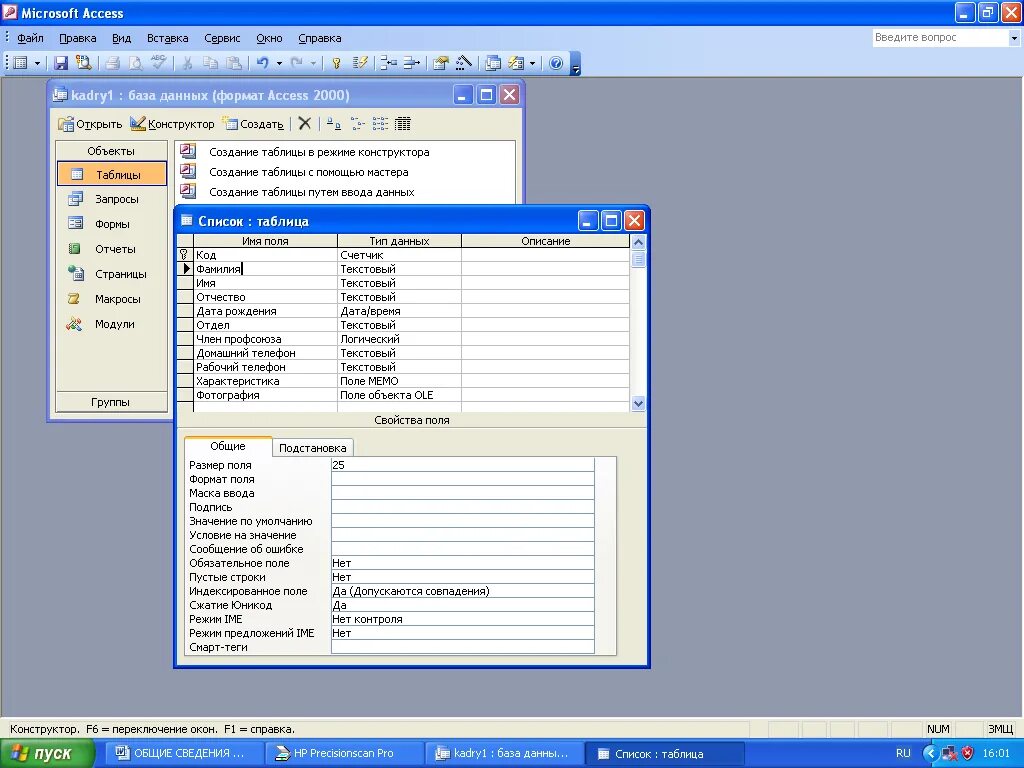Click the File Search toolbar icon
Viewport: 1024px width, 768px height.
coord(84,63)
